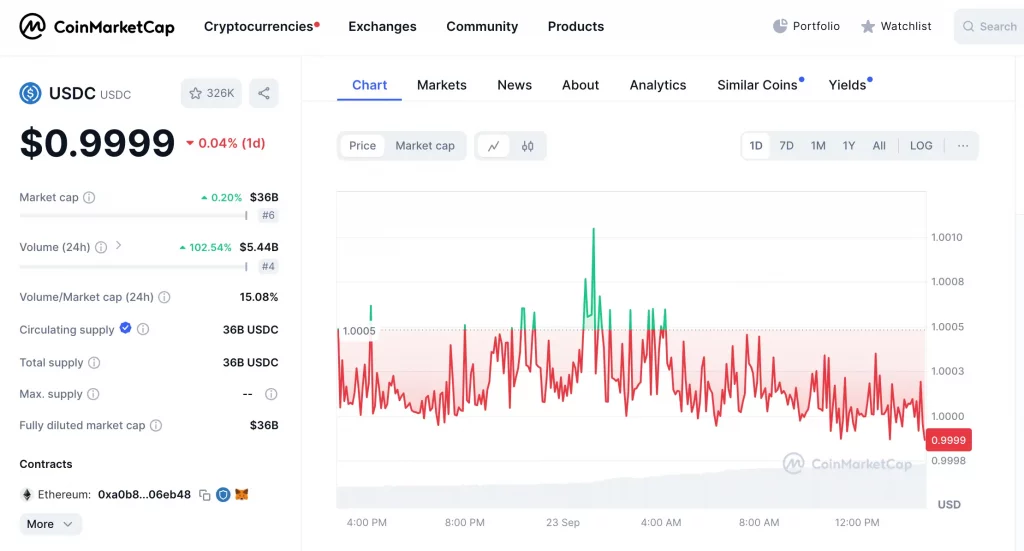1024x551 pixels.
Task: Open Watchlist star icon
Action: pos(867,27)
